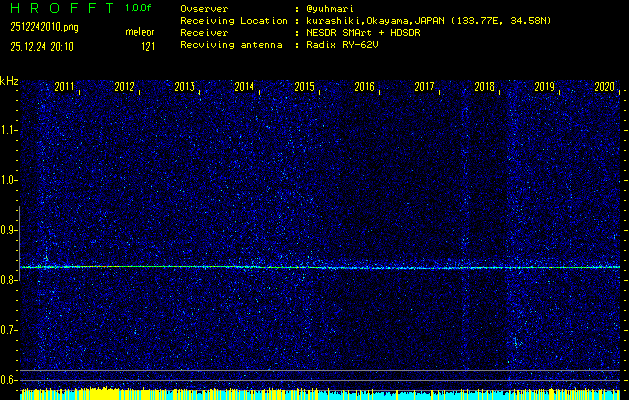This screenshot has height=400, width=629.
Task: Click the 0.6 kHz axis label
Action: point(9,380)
